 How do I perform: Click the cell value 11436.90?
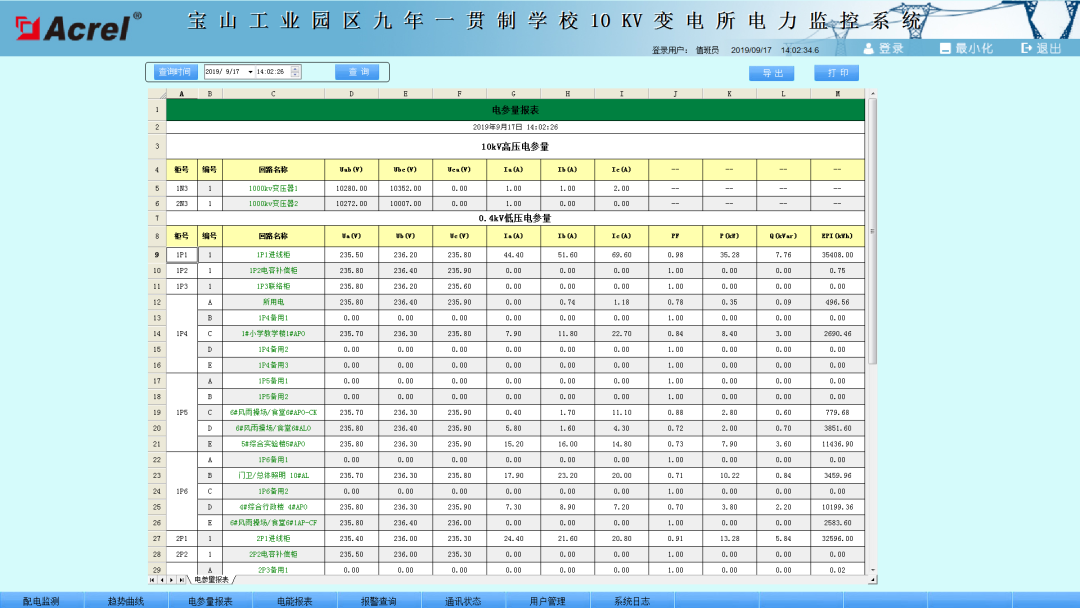pyautogui.click(x=838, y=444)
